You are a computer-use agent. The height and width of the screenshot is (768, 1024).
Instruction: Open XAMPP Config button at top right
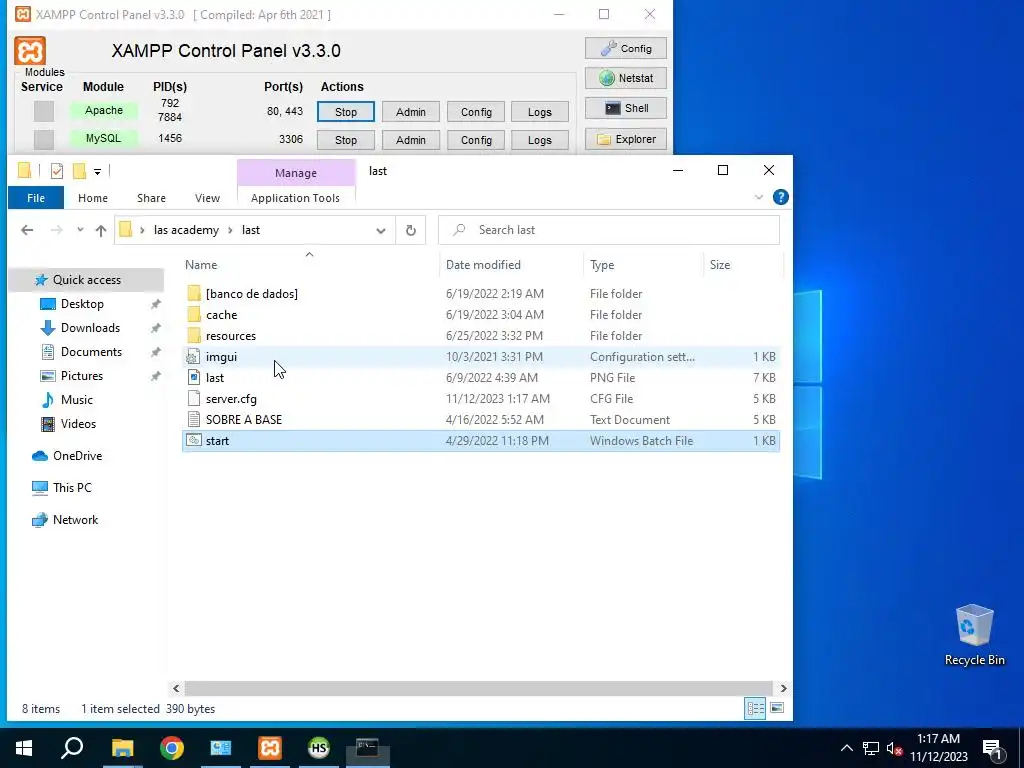click(626, 48)
